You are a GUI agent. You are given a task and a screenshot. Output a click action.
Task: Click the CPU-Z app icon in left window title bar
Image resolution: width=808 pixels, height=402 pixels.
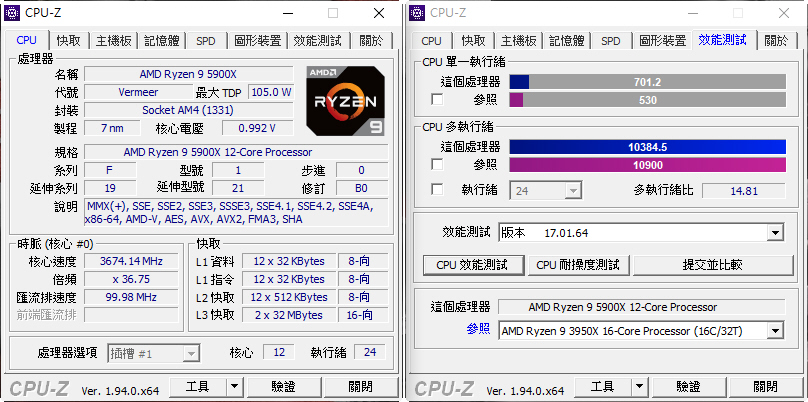(12, 12)
